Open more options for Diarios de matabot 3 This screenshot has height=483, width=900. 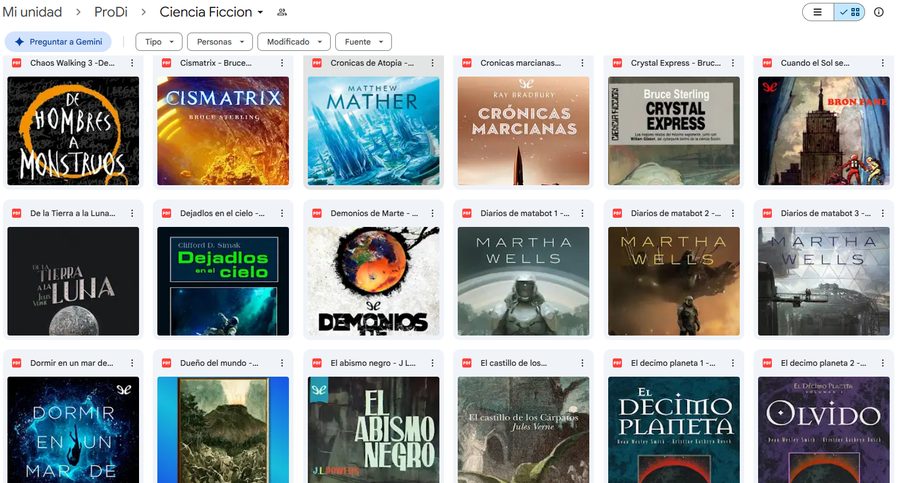pyautogui.click(x=882, y=213)
